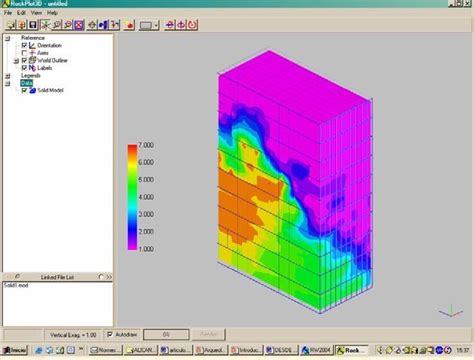Image resolution: width=474 pixels, height=360 pixels.
Task: Click the second red rotation axis icon
Action: click(x=181, y=25)
